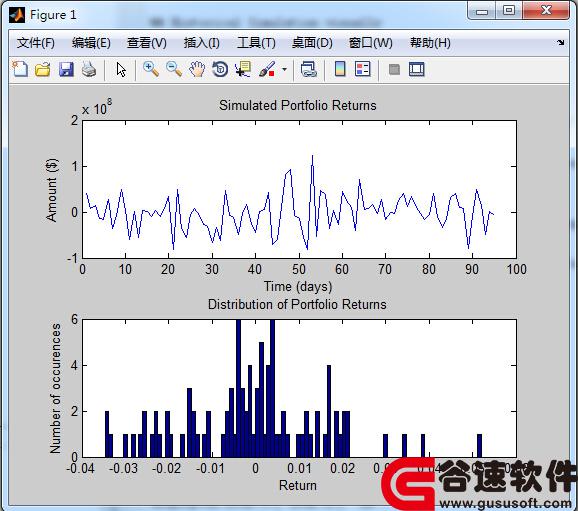
Task: Dock figure using the menu bar arrow
Action: coord(561,42)
